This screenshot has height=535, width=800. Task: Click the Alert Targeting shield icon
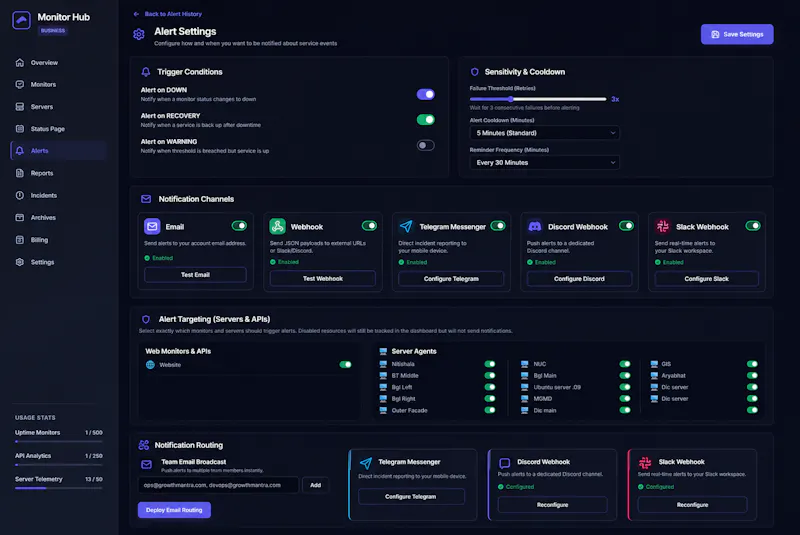(x=146, y=319)
